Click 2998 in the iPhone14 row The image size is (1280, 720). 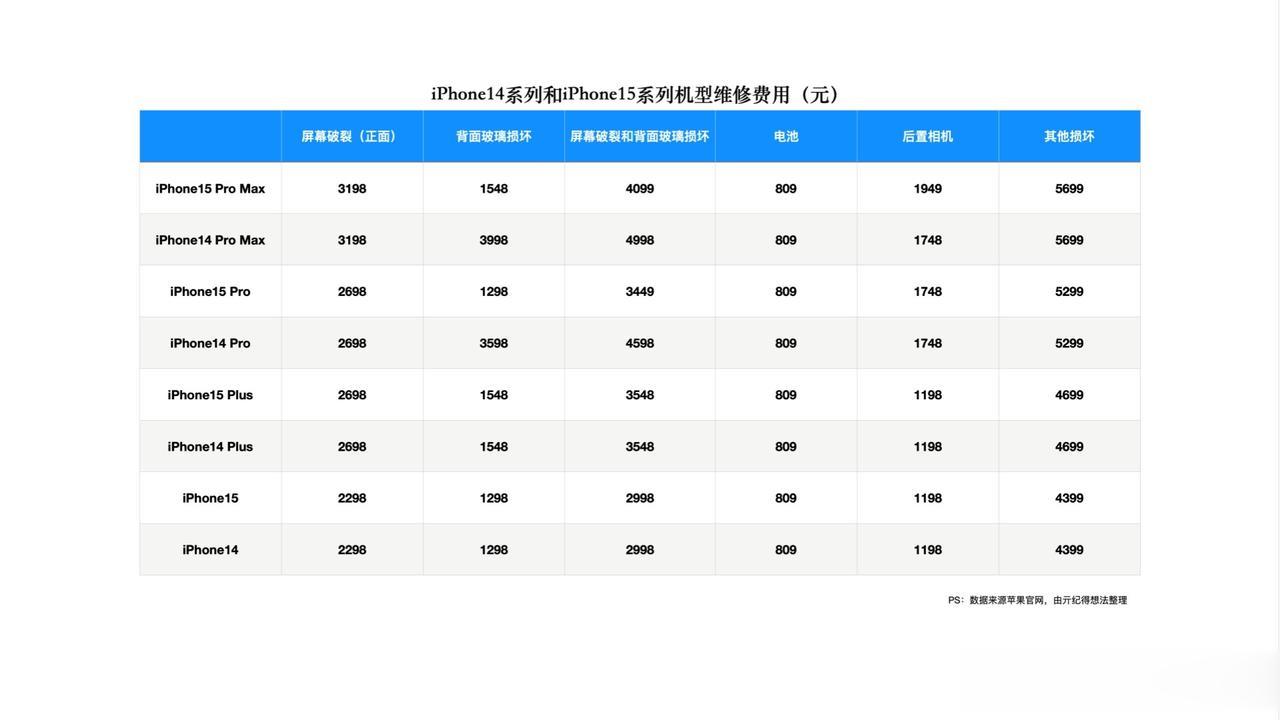pyautogui.click(x=640, y=550)
